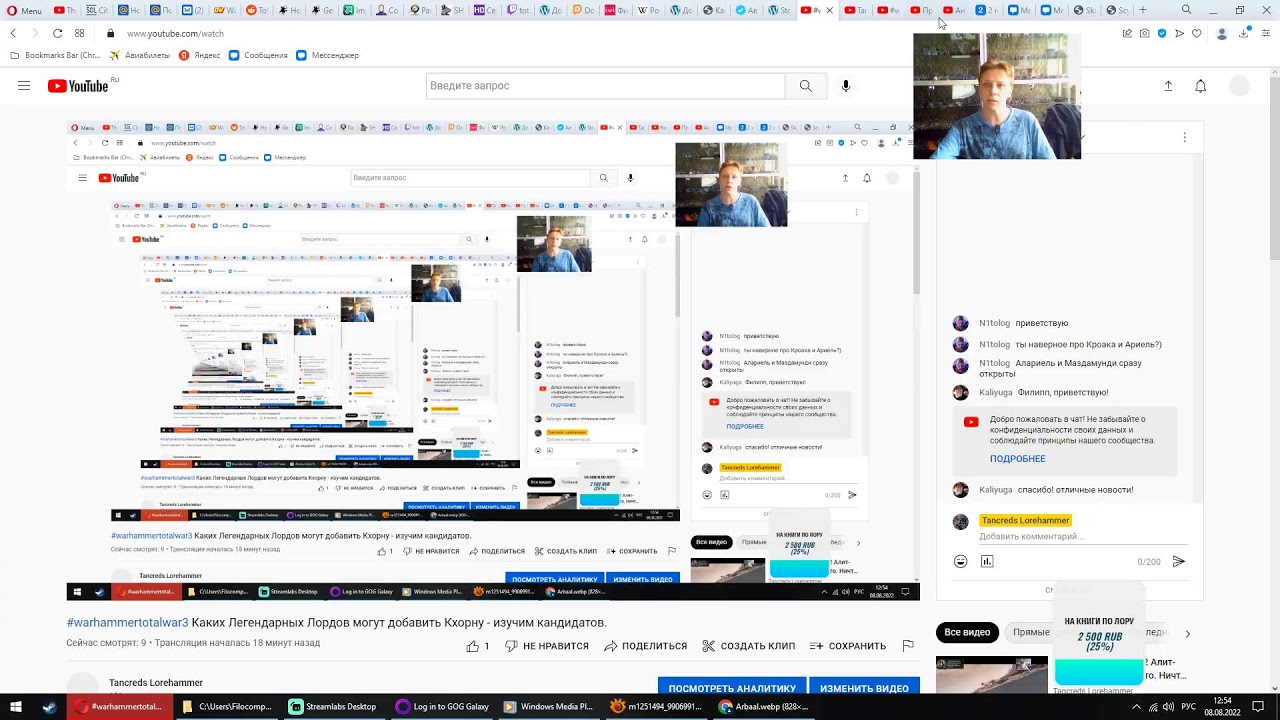Click ПОСМОТРЕТЬ АНАЛИТИКУ button

[x=732, y=687]
